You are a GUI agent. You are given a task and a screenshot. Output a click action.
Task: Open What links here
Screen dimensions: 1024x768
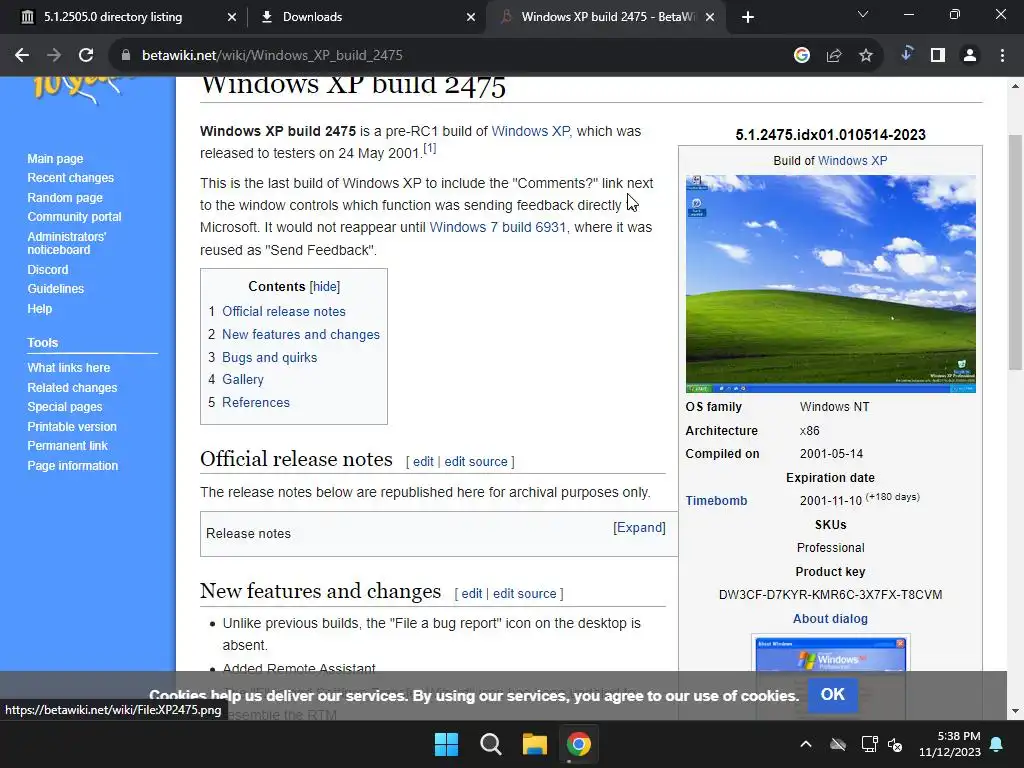coord(69,368)
